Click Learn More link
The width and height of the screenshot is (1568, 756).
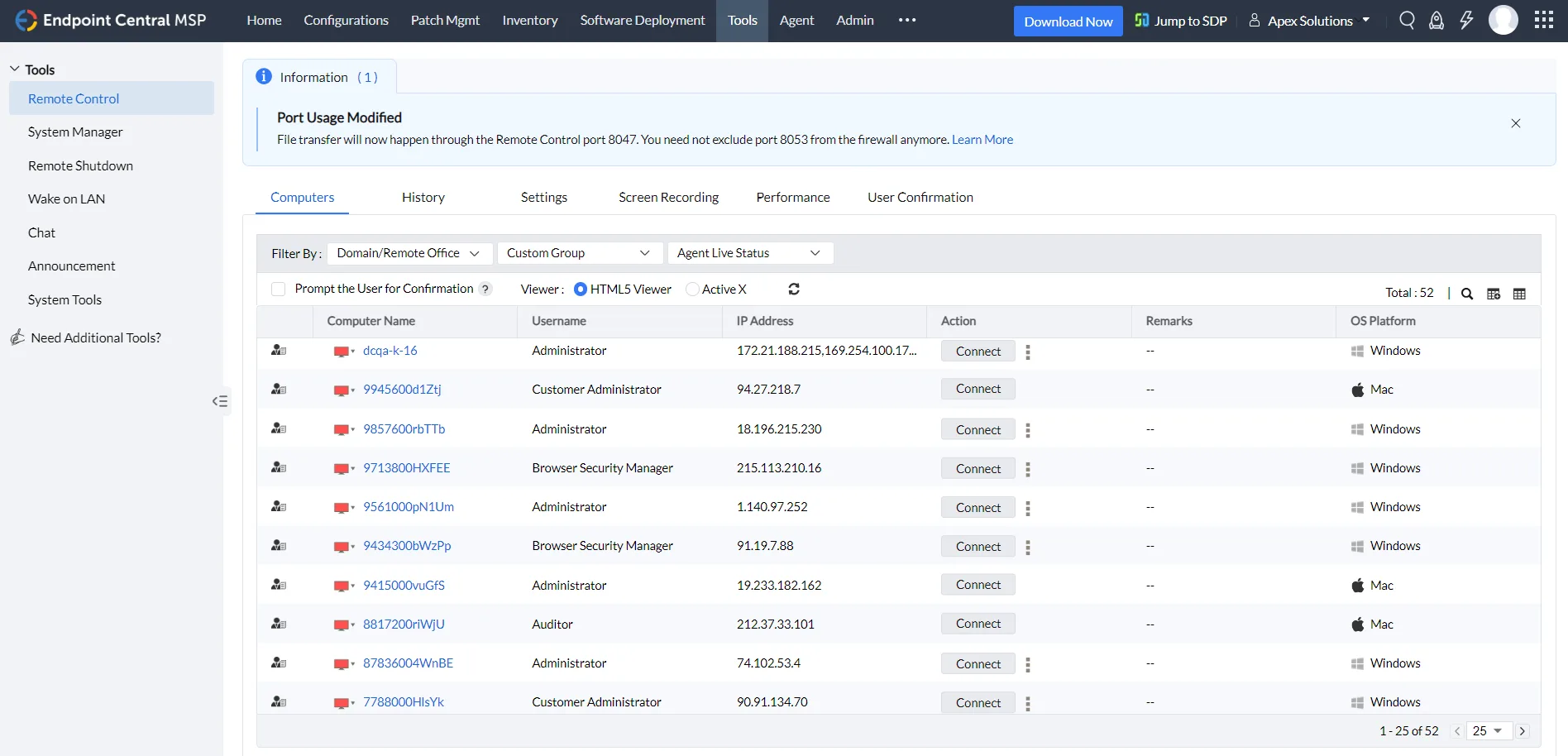pos(982,140)
